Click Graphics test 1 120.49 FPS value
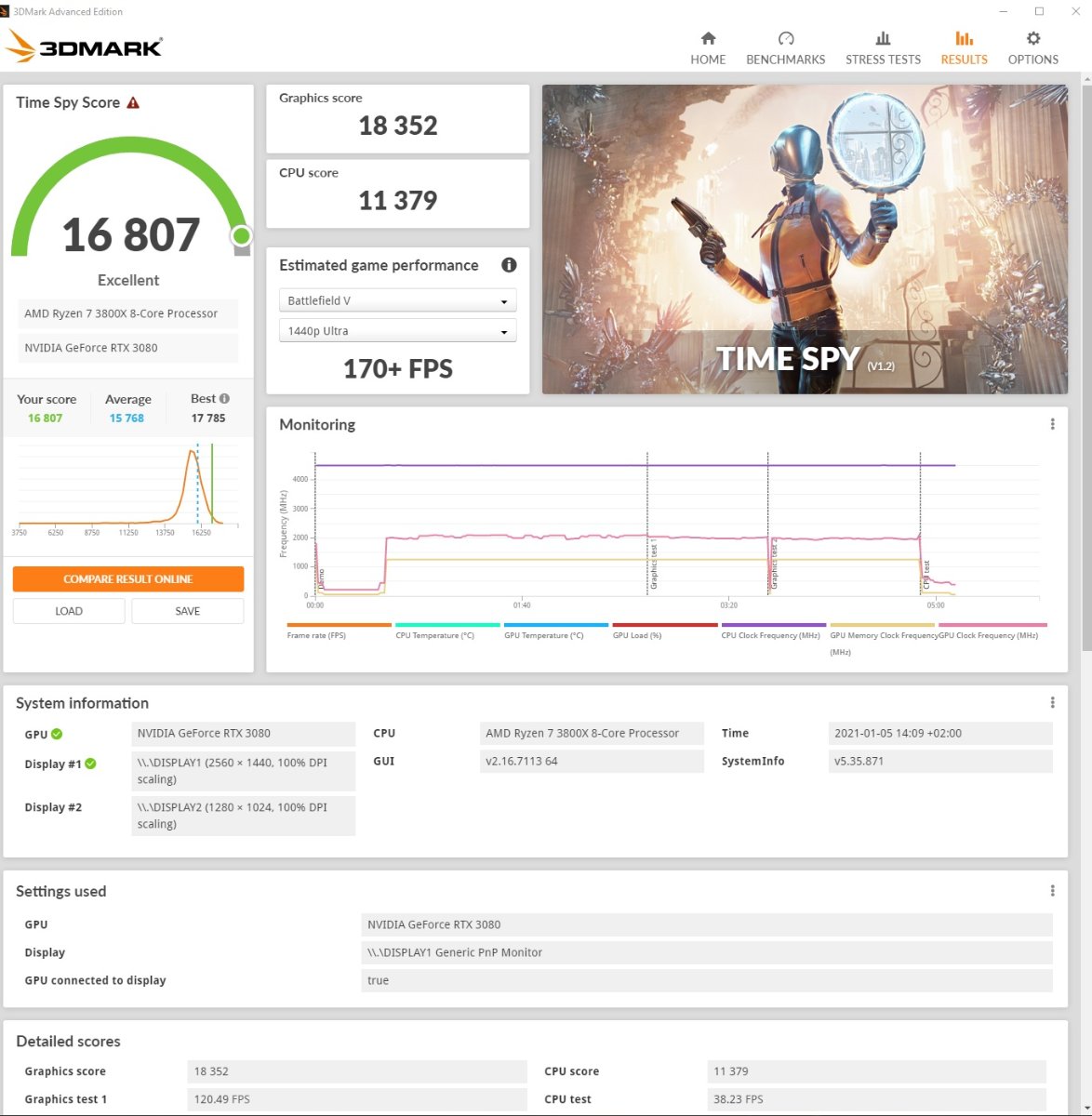This screenshot has height=1116, width=1092. [357, 1099]
